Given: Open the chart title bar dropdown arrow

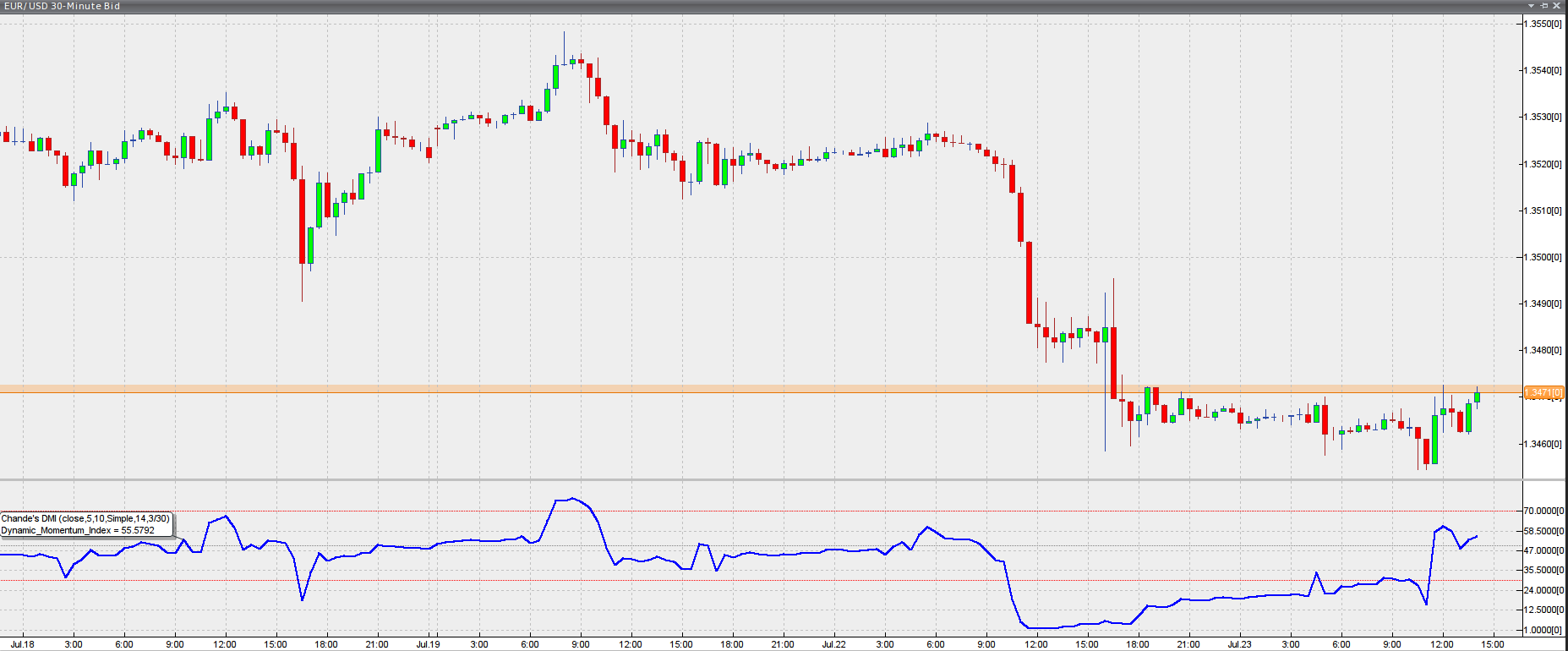Looking at the screenshot, I should pos(1531,6).
